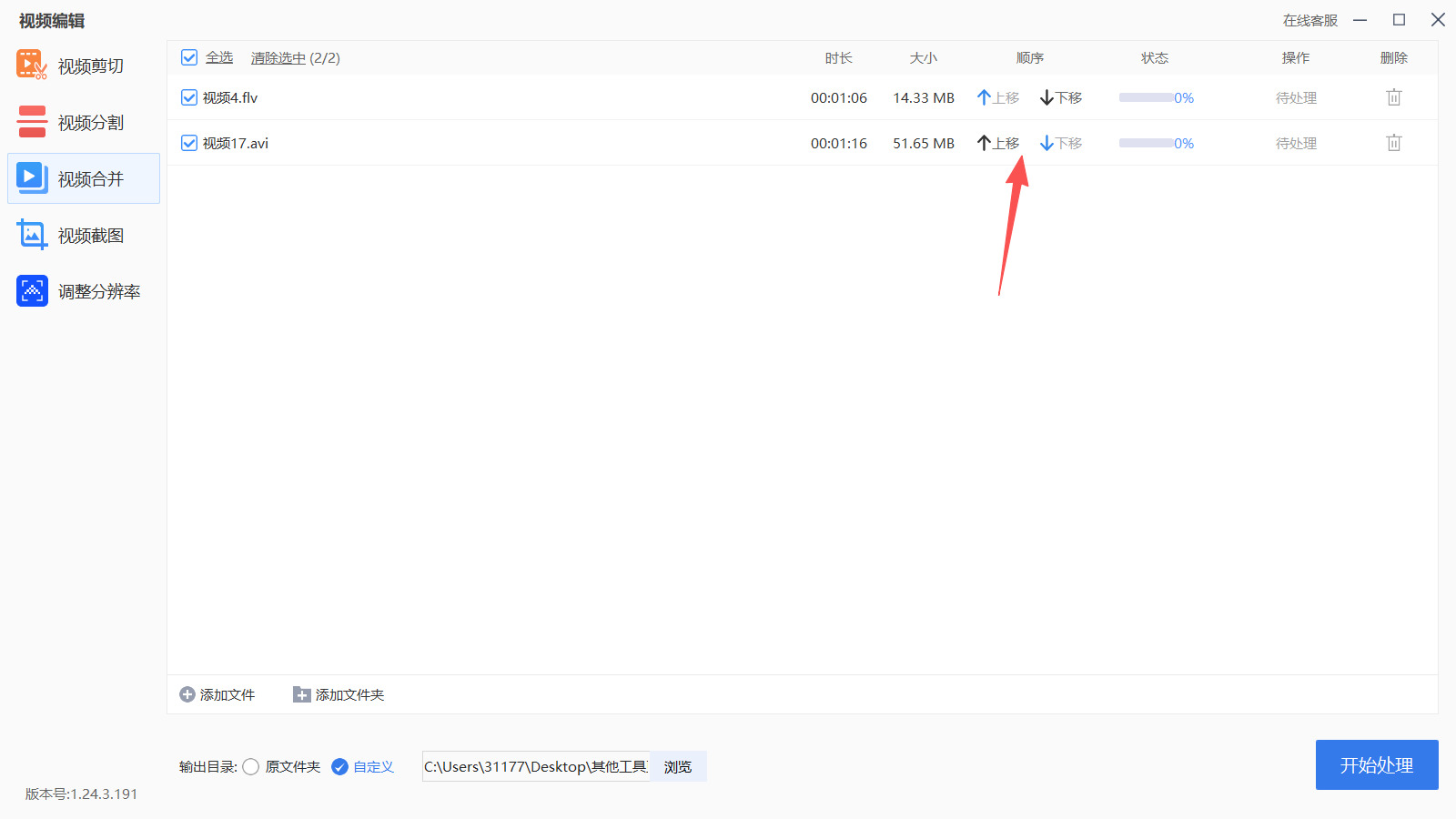This screenshot has width=1456, height=819.
Task: Click the 状态 column header
Action: pyautogui.click(x=1155, y=58)
